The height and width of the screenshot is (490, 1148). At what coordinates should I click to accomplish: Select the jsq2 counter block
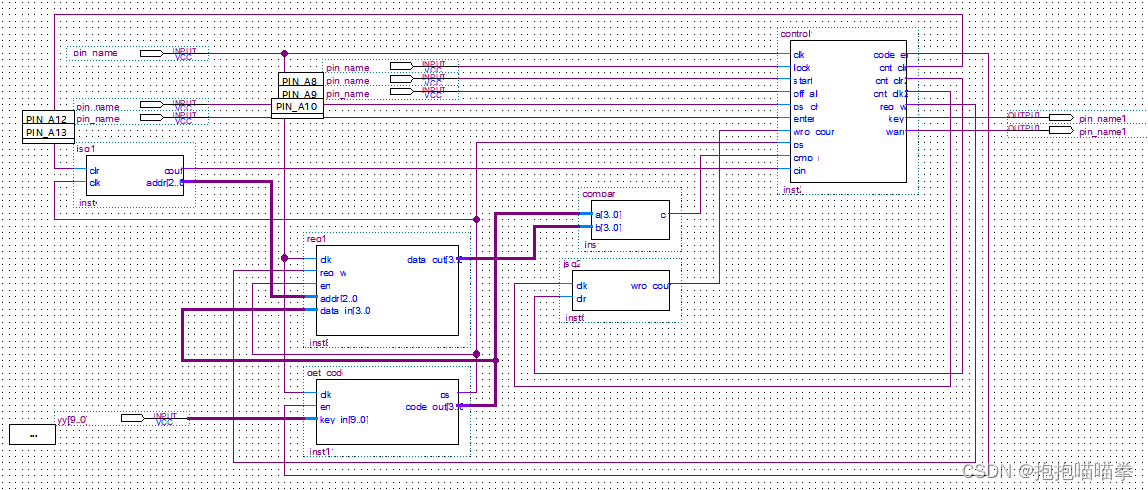[620, 290]
